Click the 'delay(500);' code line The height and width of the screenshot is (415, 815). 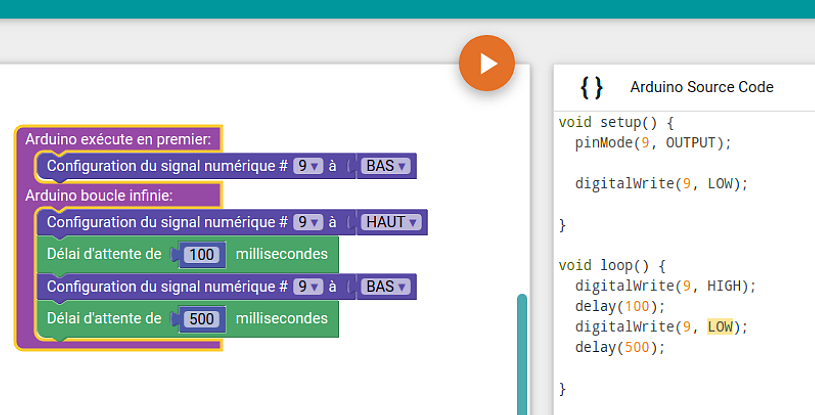[620, 347]
